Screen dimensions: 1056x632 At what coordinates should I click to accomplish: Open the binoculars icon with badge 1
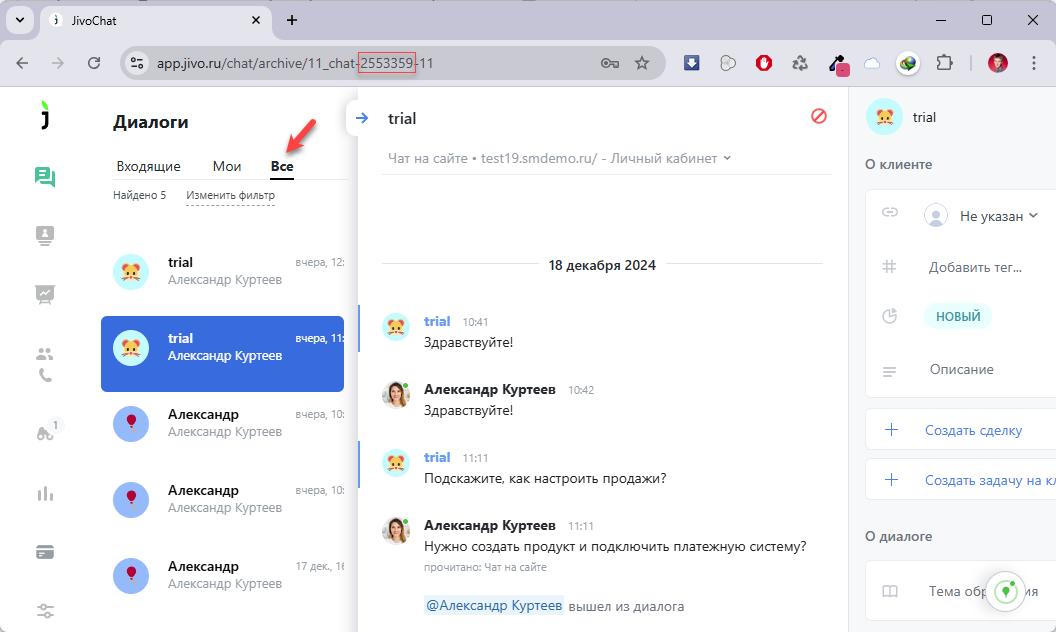coord(45,433)
